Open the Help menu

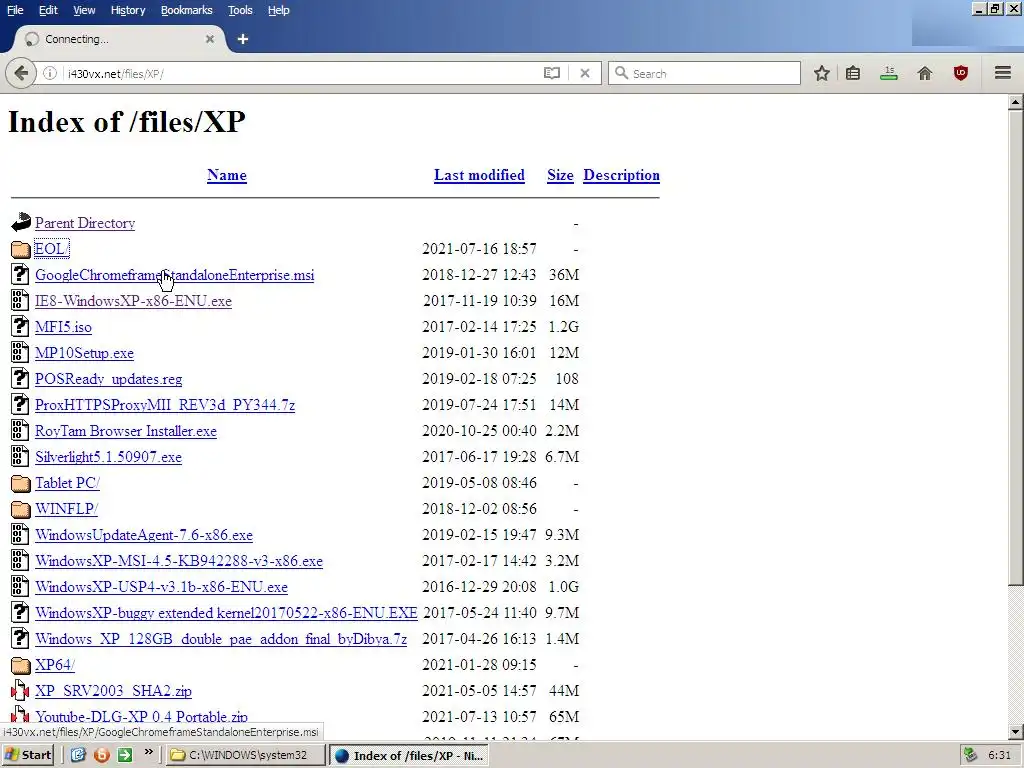278,10
